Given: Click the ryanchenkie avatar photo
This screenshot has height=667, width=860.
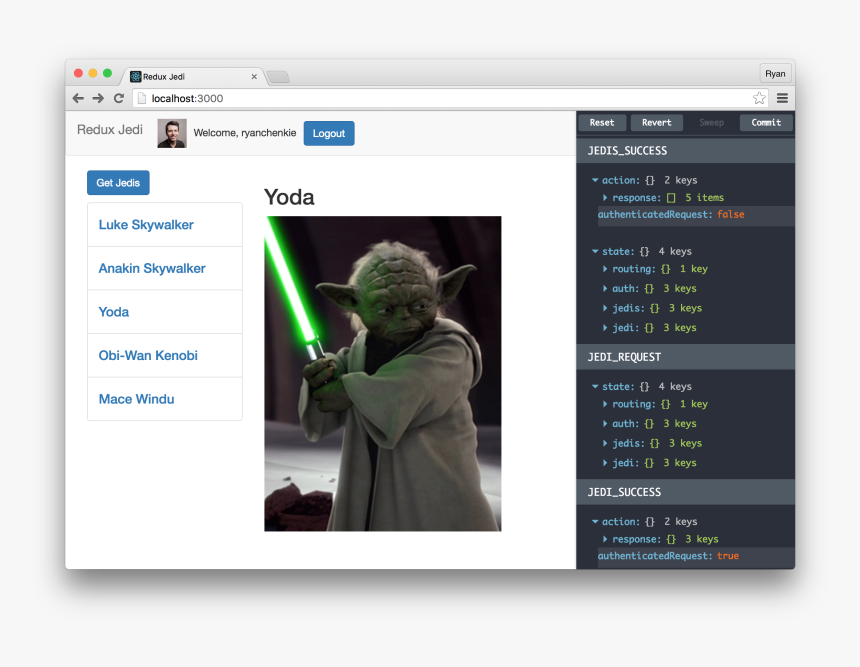Looking at the screenshot, I should [x=172, y=133].
